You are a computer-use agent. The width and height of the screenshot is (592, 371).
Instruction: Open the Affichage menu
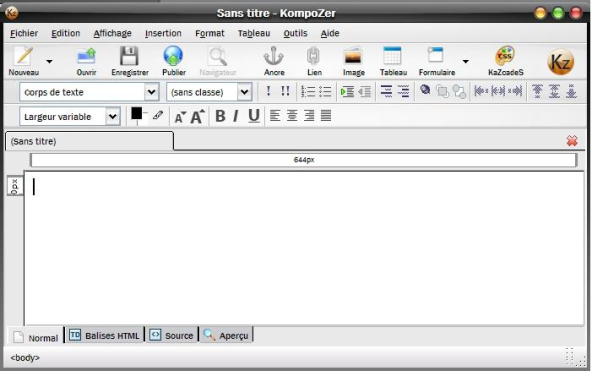coord(113,33)
